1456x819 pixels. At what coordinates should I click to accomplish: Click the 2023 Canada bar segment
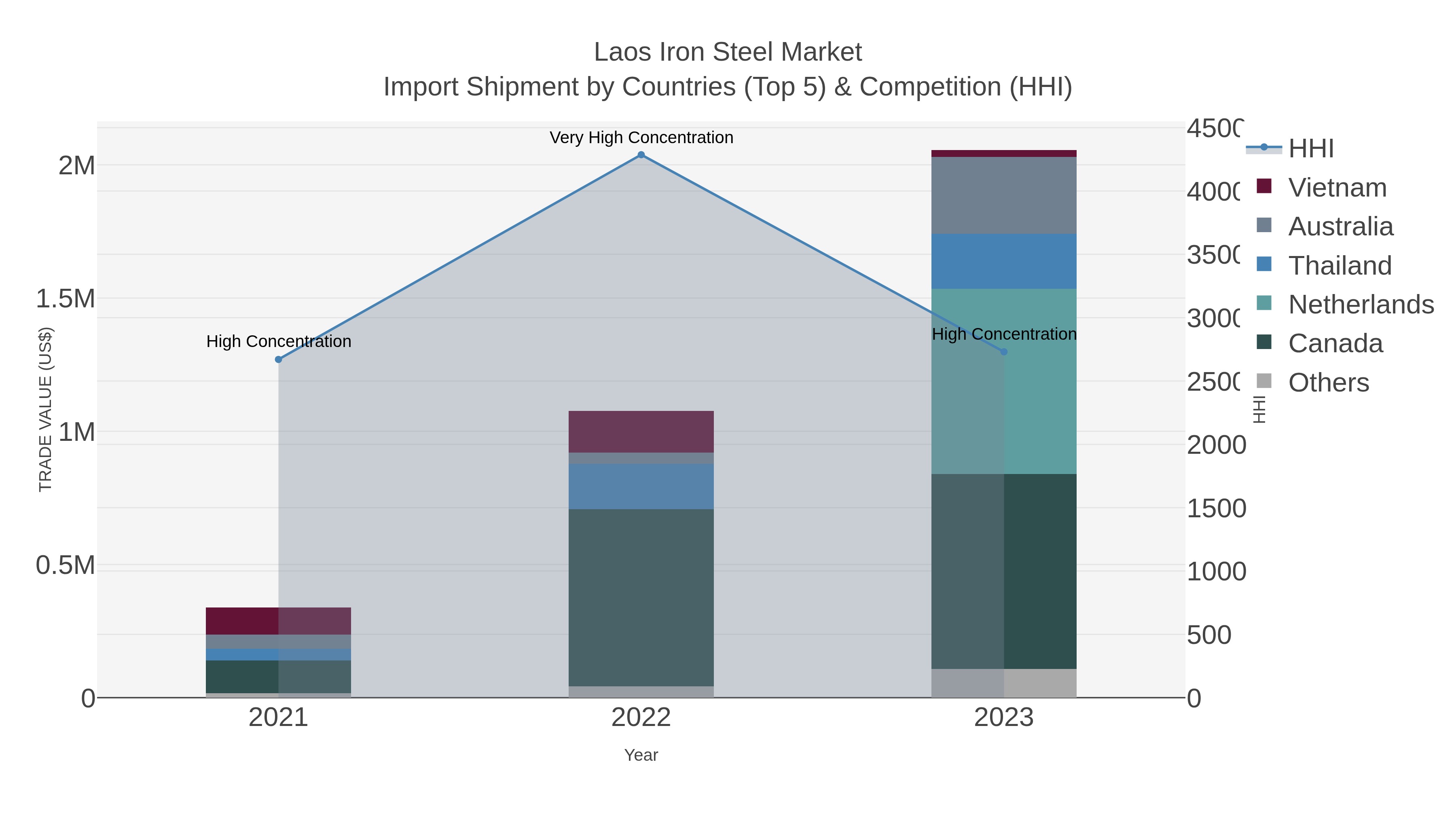1004,571
